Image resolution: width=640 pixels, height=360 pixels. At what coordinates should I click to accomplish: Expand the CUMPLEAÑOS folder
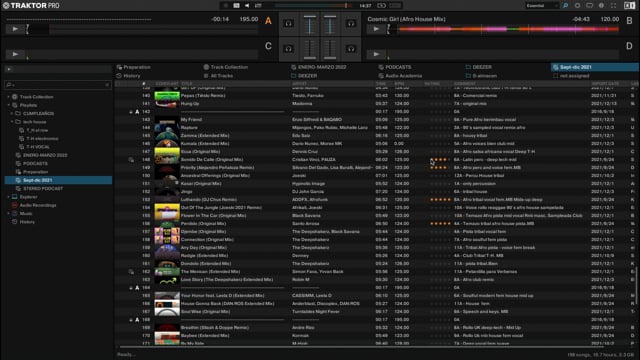tap(12, 113)
